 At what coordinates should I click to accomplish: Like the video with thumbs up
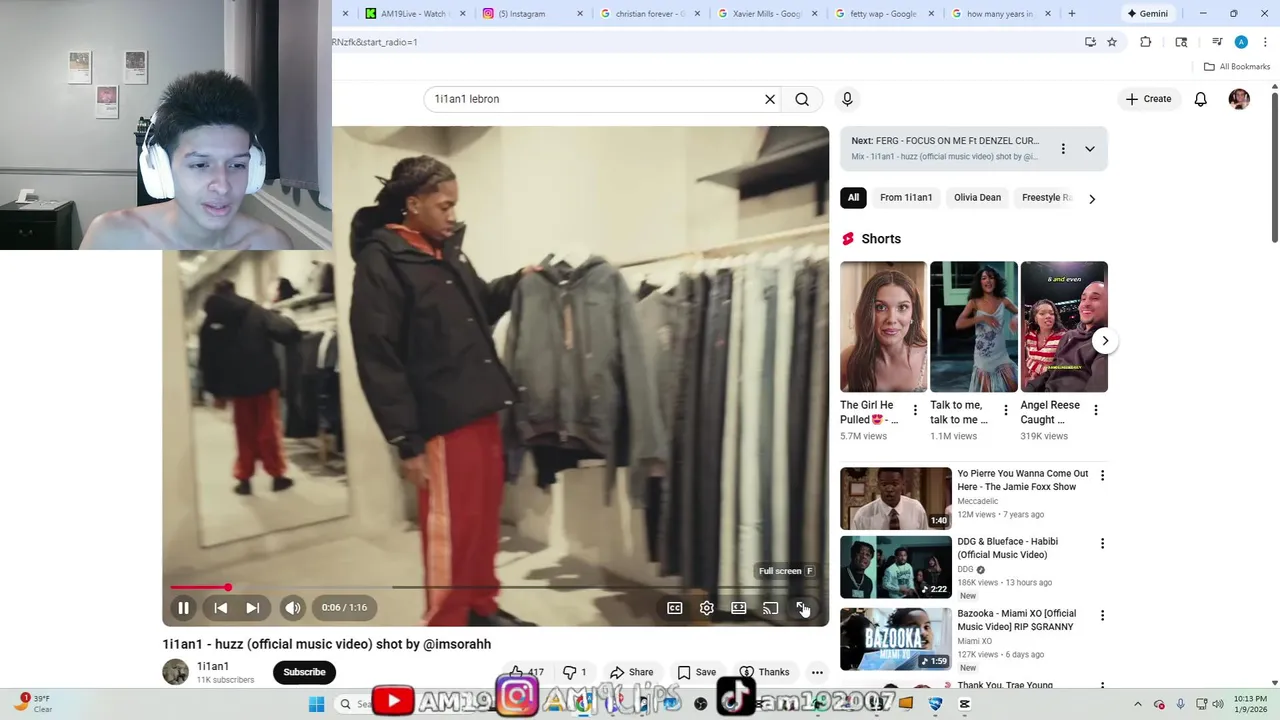pyautogui.click(x=527, y=672)
